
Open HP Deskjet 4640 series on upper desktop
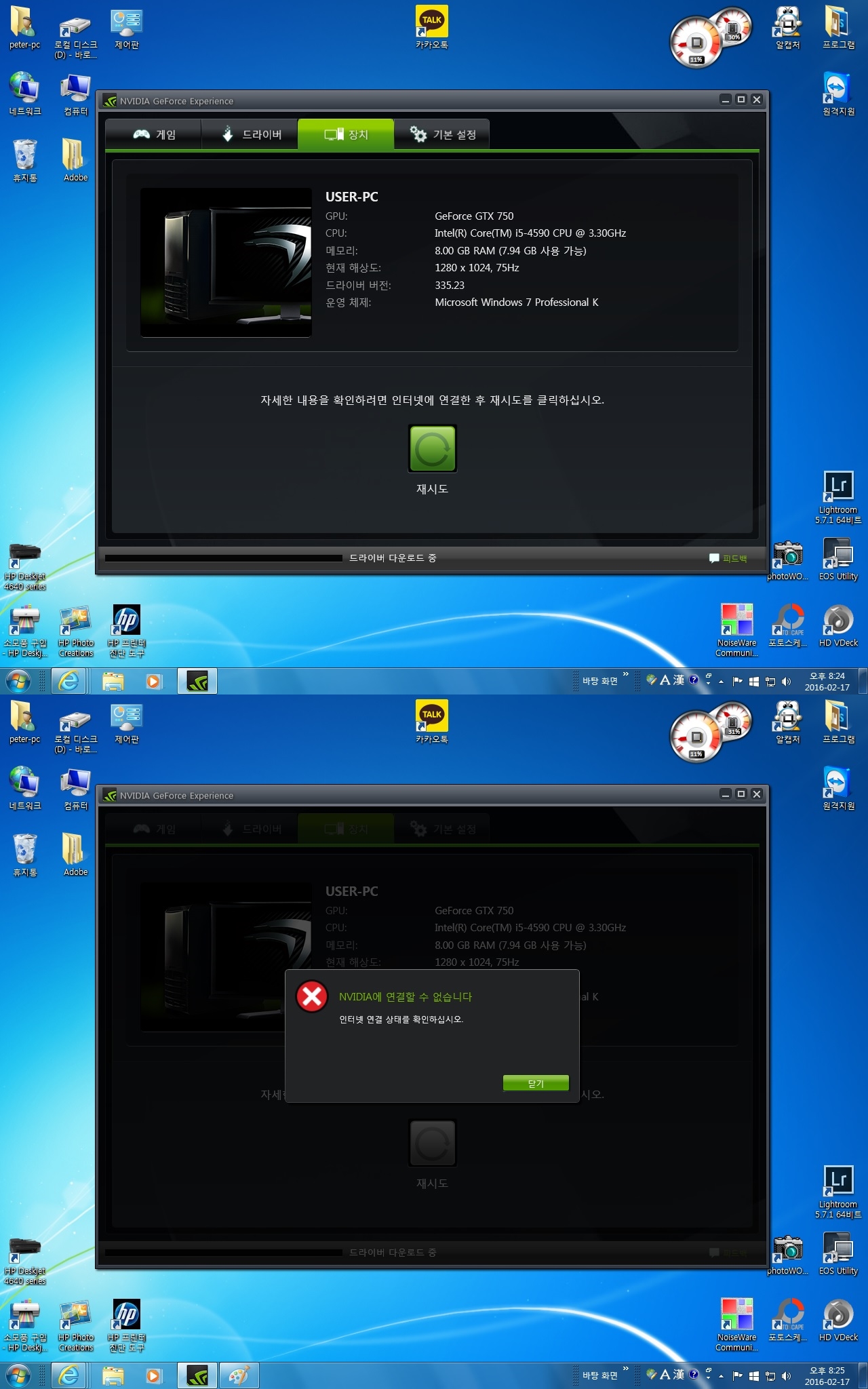point(25,567)
